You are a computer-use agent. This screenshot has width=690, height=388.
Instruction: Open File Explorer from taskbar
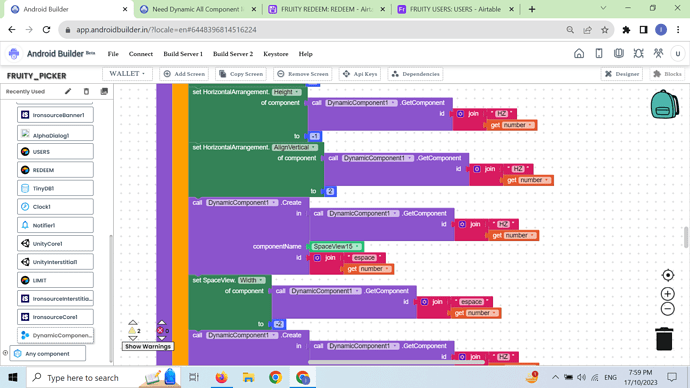click(x=249, y=377)
